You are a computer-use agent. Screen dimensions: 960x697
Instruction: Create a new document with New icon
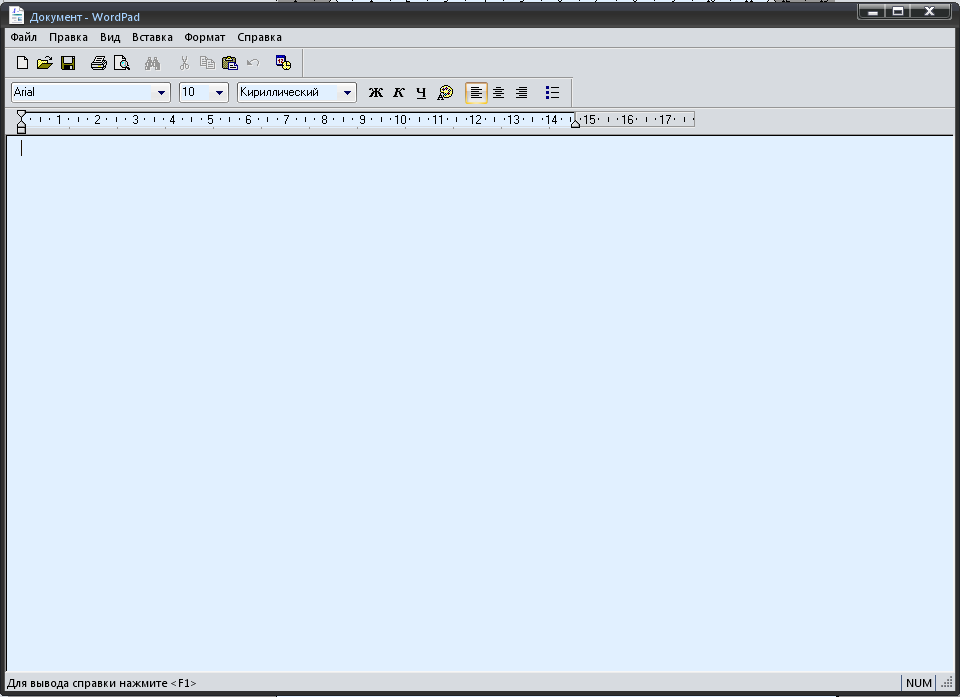coord(22,62)
